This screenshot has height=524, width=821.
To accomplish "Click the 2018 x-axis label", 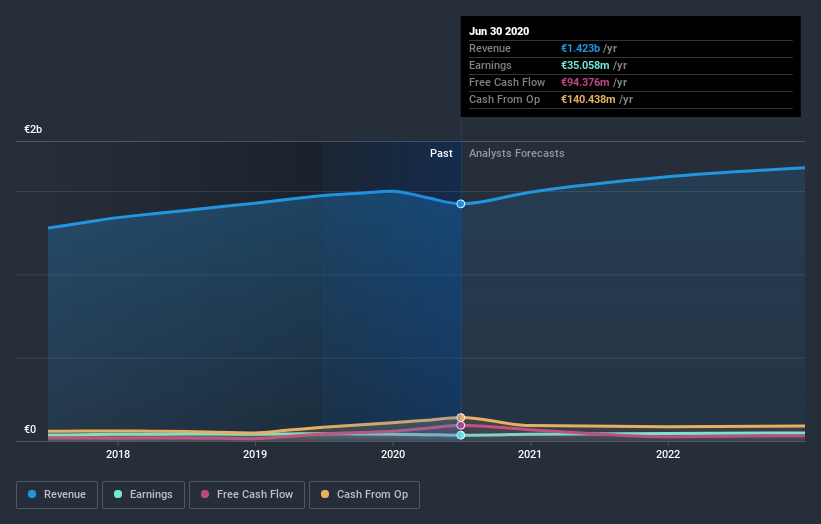I will coord(118,454).
